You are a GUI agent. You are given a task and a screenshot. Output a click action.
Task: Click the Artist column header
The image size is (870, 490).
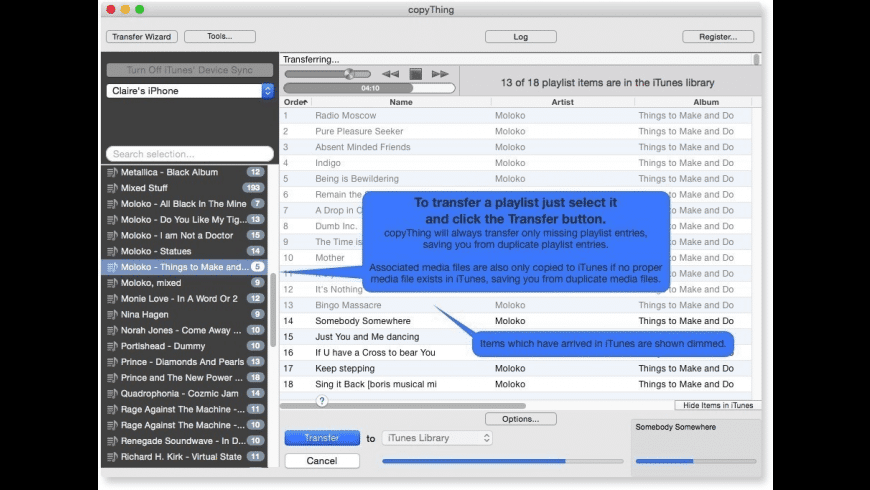562,102
